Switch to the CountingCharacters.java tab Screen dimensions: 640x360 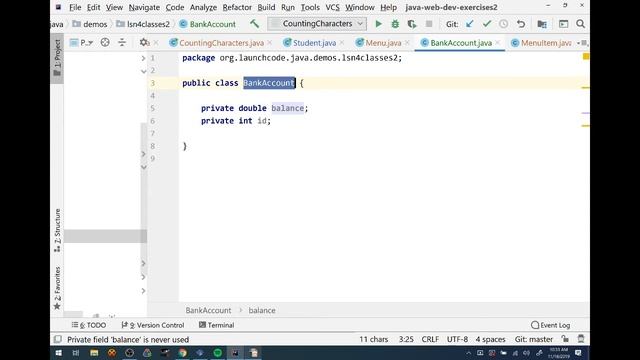[x=221, y=43]
